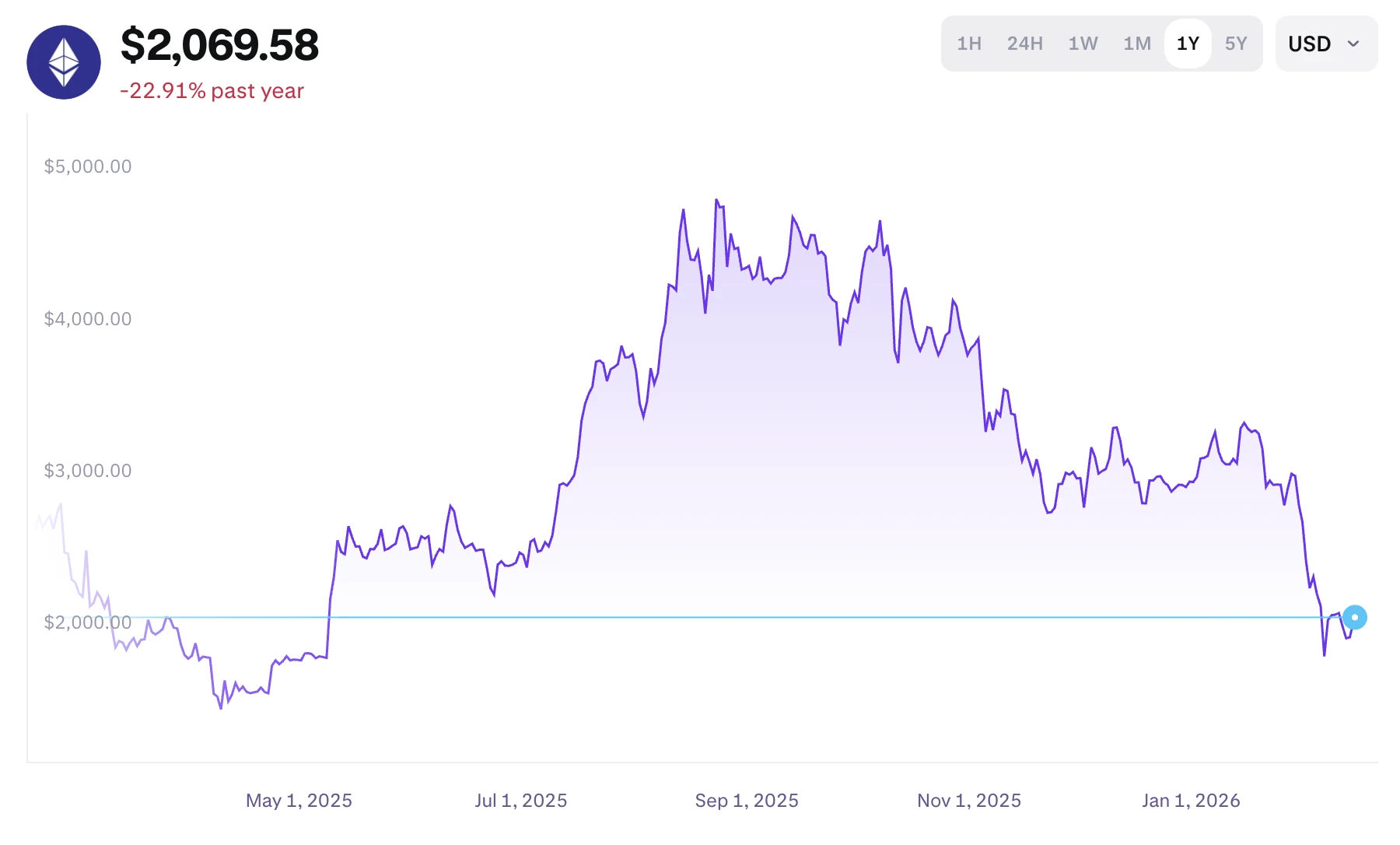Click the -22.91% past year label
The height and width of the screenshot is (845, 1400).
coord(212,91)
